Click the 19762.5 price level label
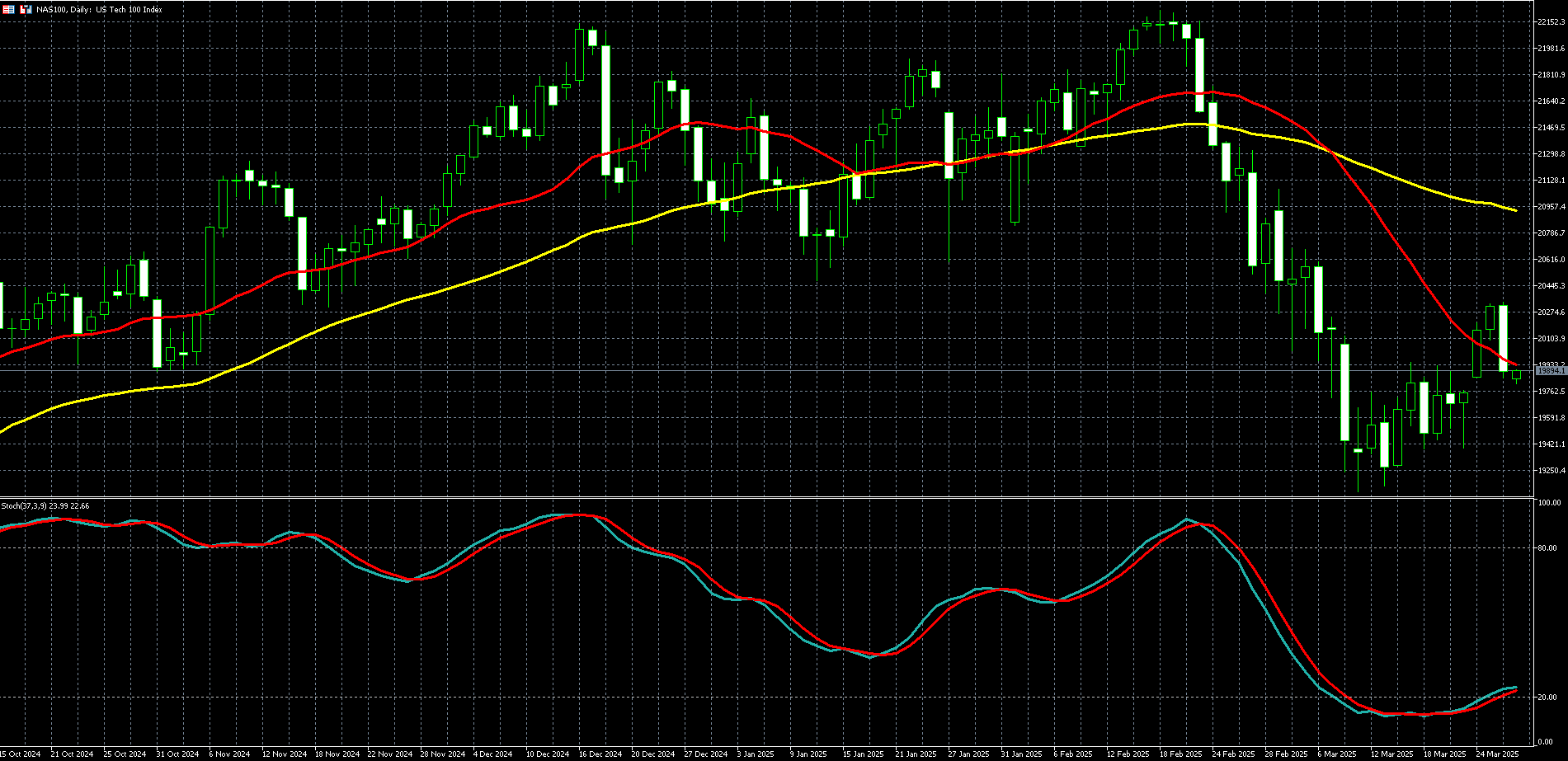This screenshot has height=761, width=1568. (1551, 392)
